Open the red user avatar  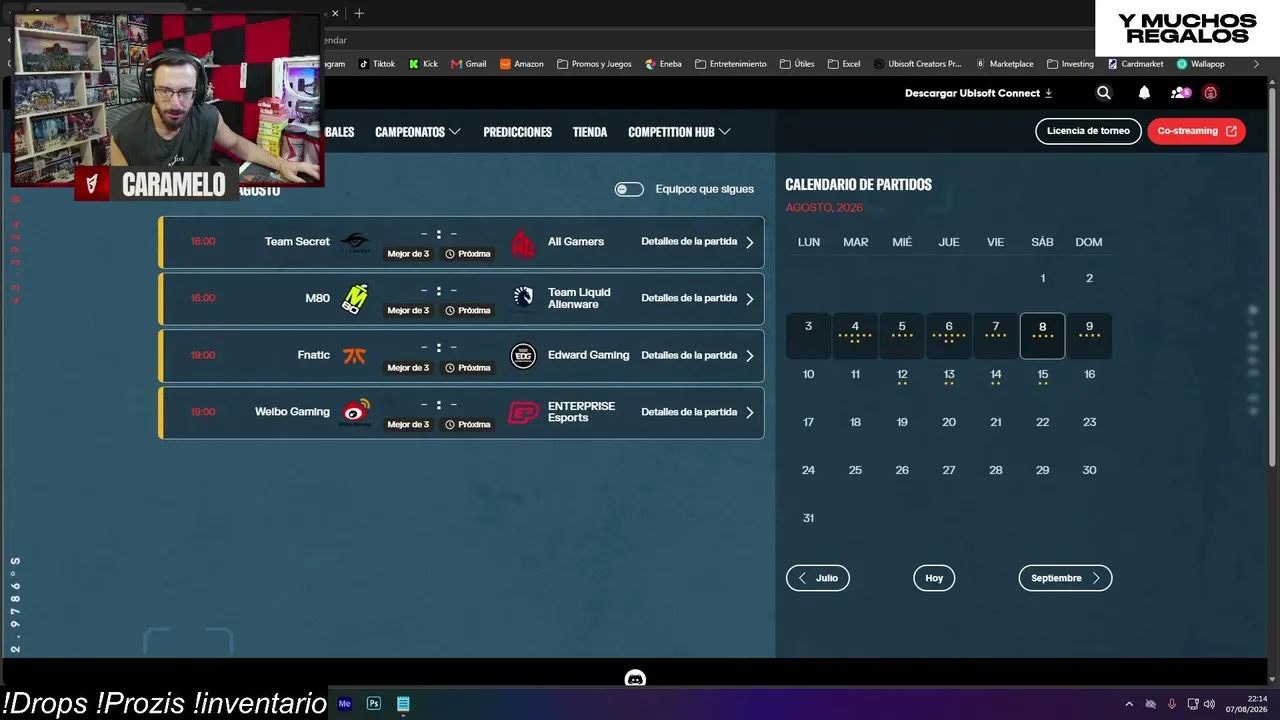pos(1210,93)
